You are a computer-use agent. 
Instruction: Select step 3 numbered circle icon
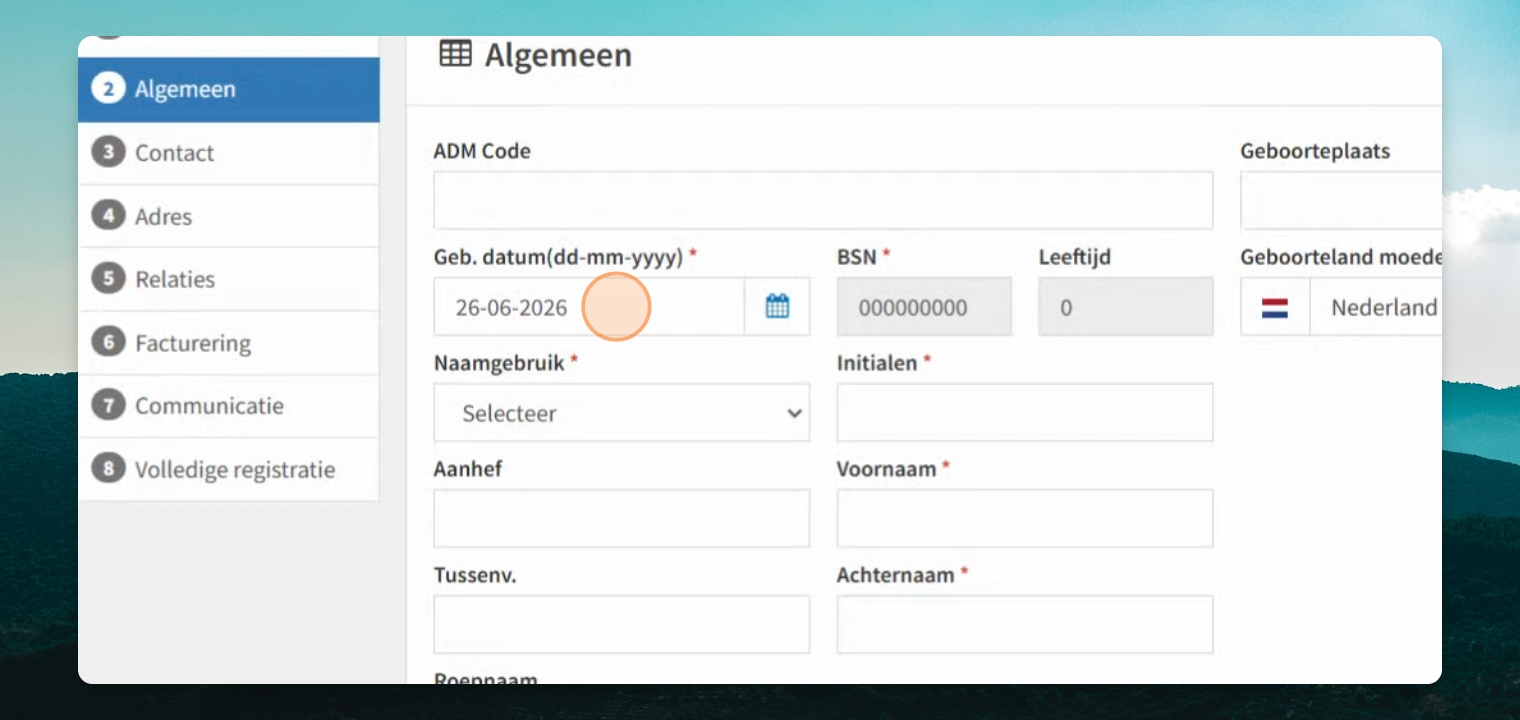[x=108, y=152]
